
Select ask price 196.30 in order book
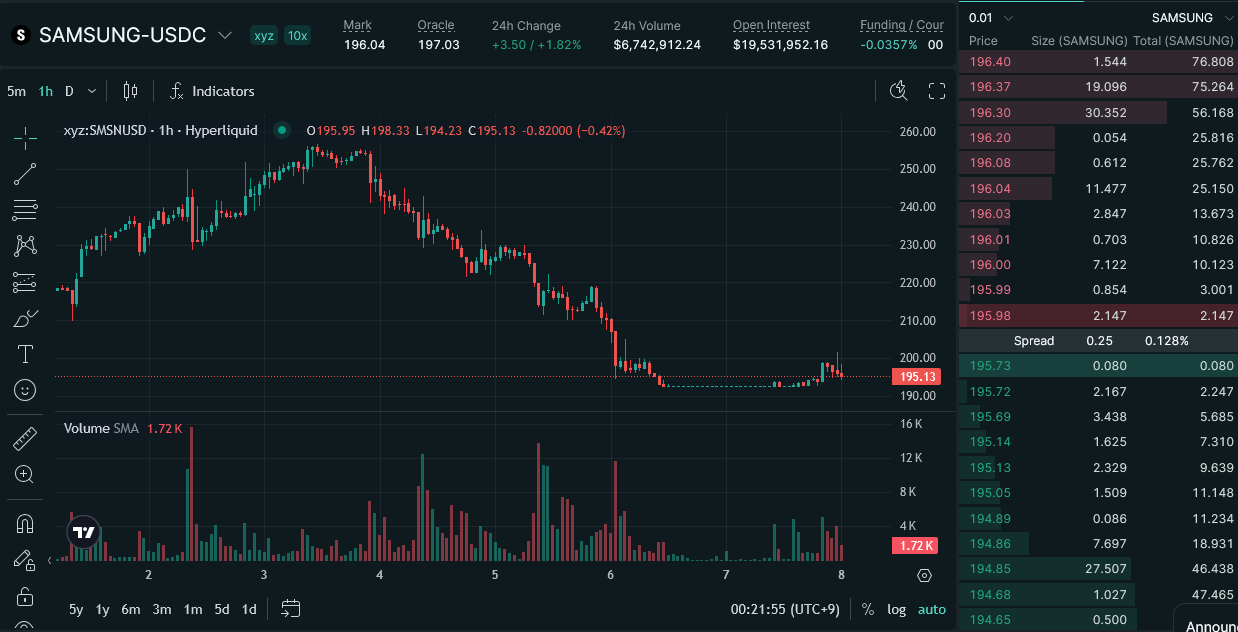[990, 113]
